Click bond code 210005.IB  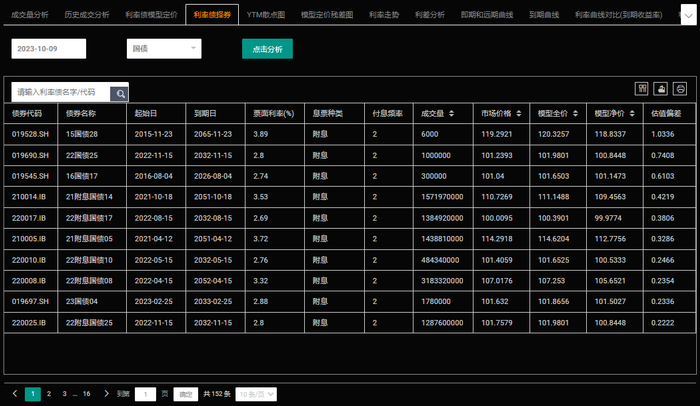(x=29, y=239)
